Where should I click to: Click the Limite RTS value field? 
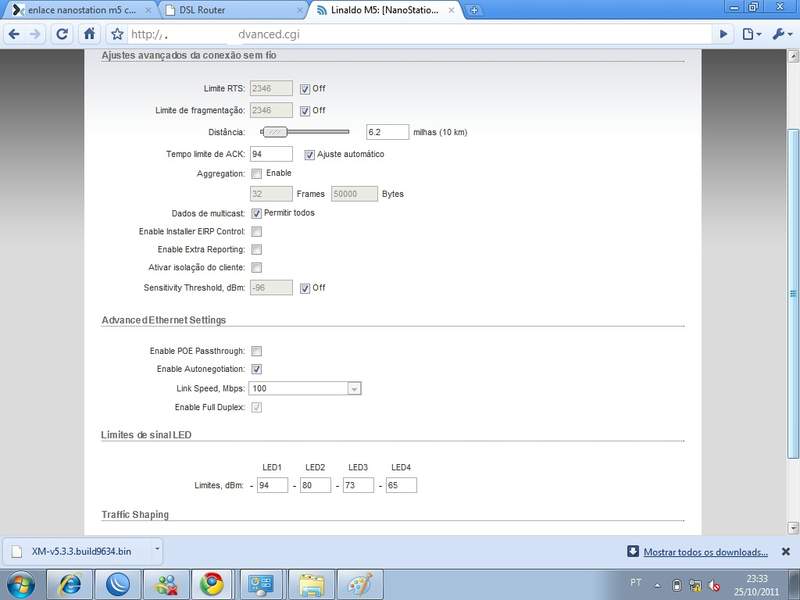(271, 88)
